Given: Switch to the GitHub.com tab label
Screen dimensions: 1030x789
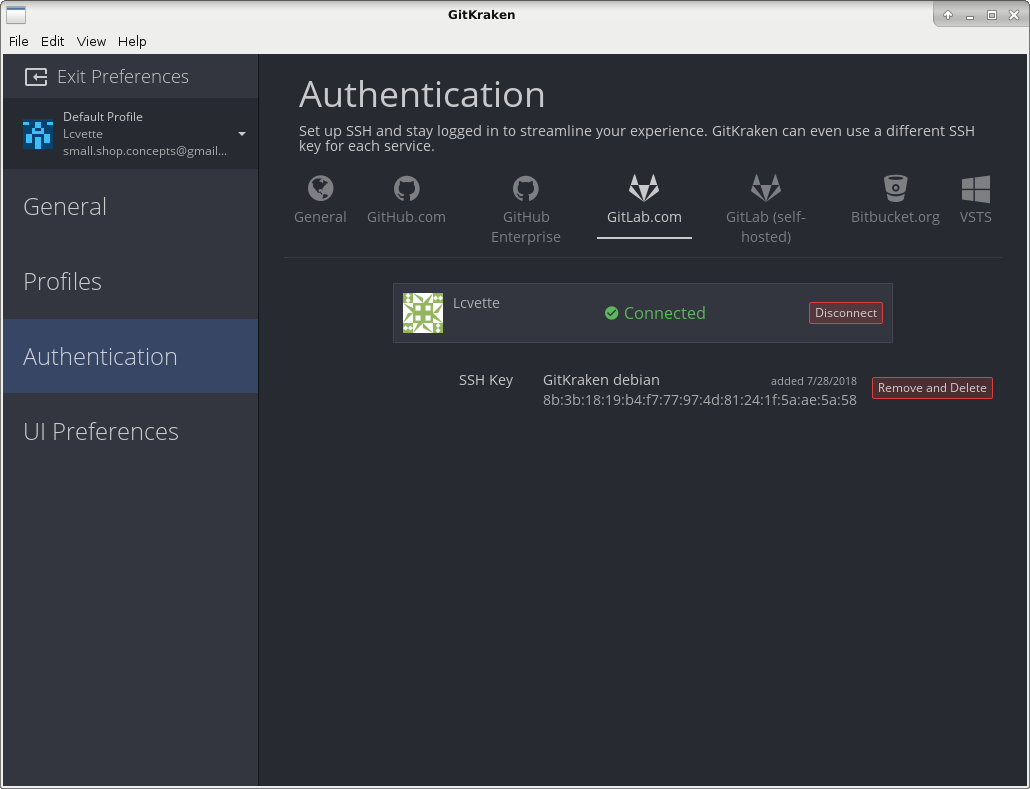Looking at the screenshot, I should coord(407,217).
